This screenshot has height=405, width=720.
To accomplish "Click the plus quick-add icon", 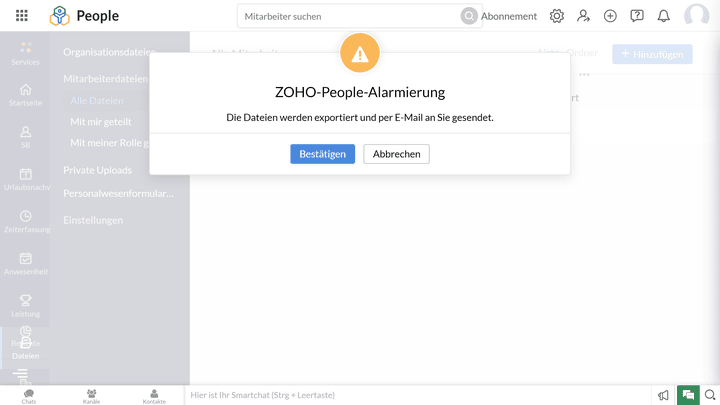I will click(610, 16).
